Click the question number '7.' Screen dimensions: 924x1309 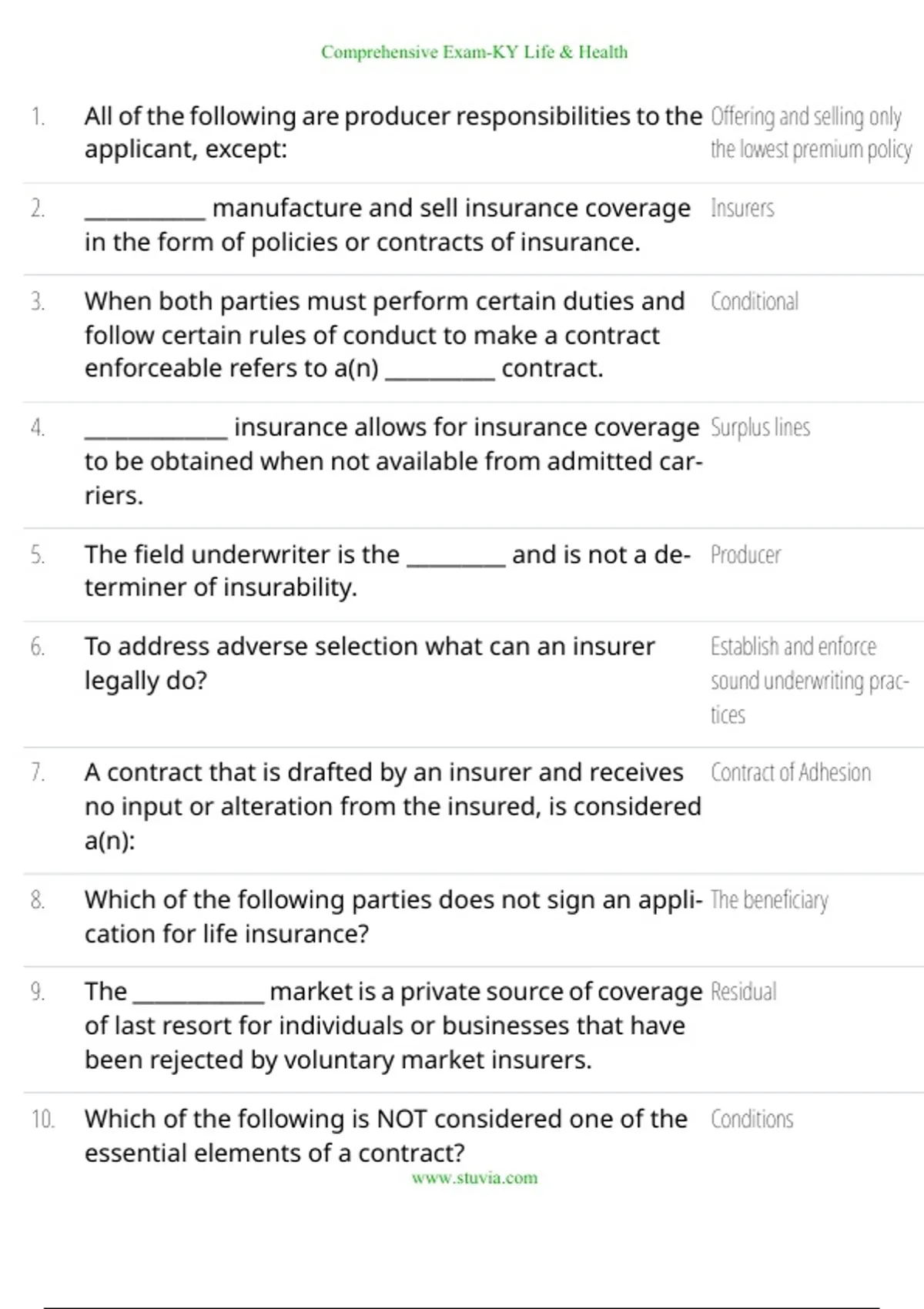pos(38,772)
